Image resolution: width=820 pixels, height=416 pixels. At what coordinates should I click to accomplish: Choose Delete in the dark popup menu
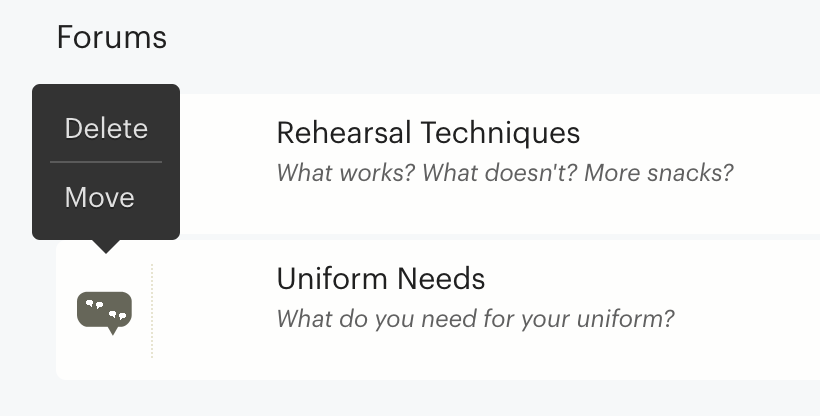tap(106, 129)
